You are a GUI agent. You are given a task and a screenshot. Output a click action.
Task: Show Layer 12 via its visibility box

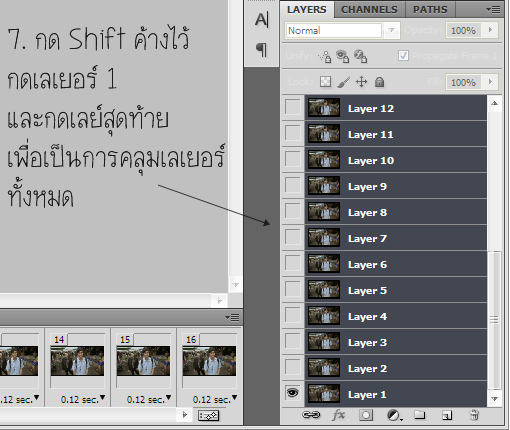tap(293, 108)
